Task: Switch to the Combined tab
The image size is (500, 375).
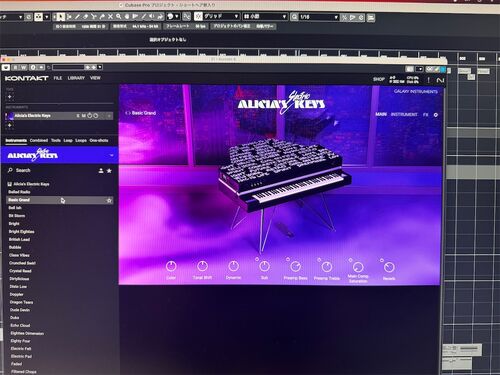Action: coord(39,141)
